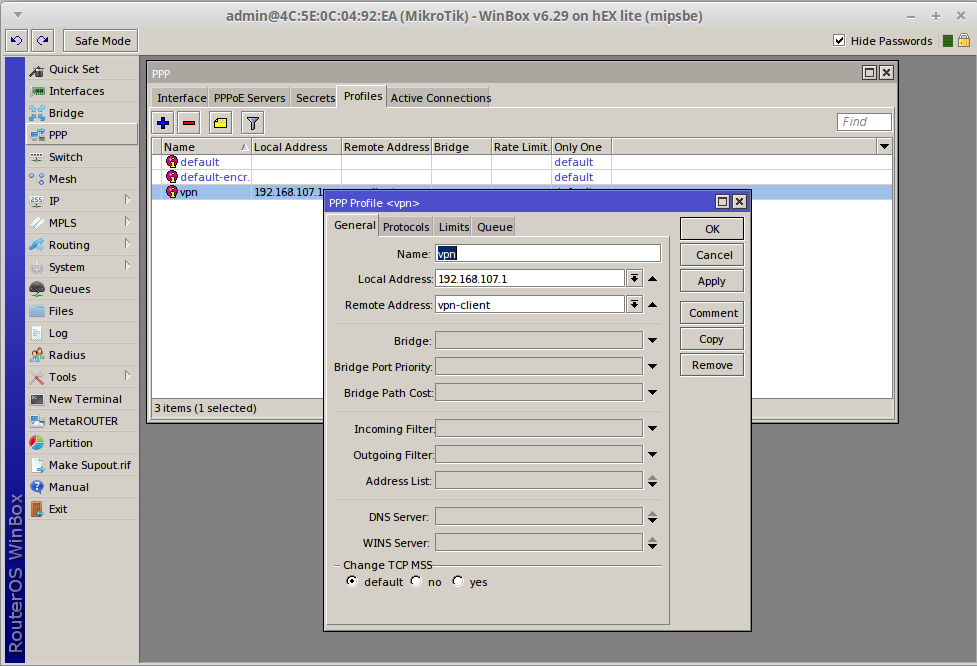Open Manual in sidebar
Viewport: 977px width, 666px height.
coord(82,487)
